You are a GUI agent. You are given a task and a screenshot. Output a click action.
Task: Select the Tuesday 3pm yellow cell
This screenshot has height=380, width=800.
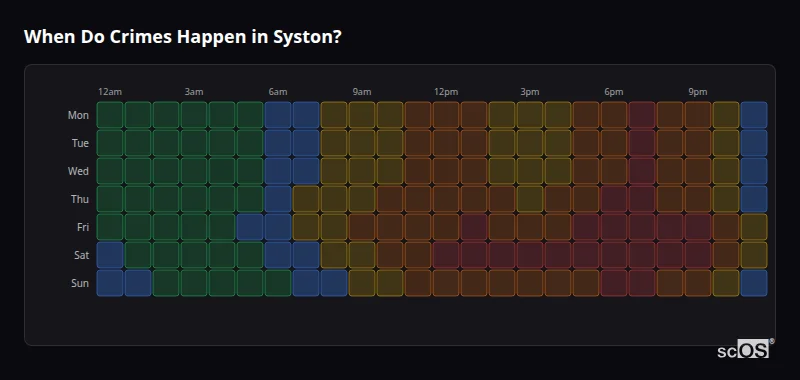tap(530, 143)
